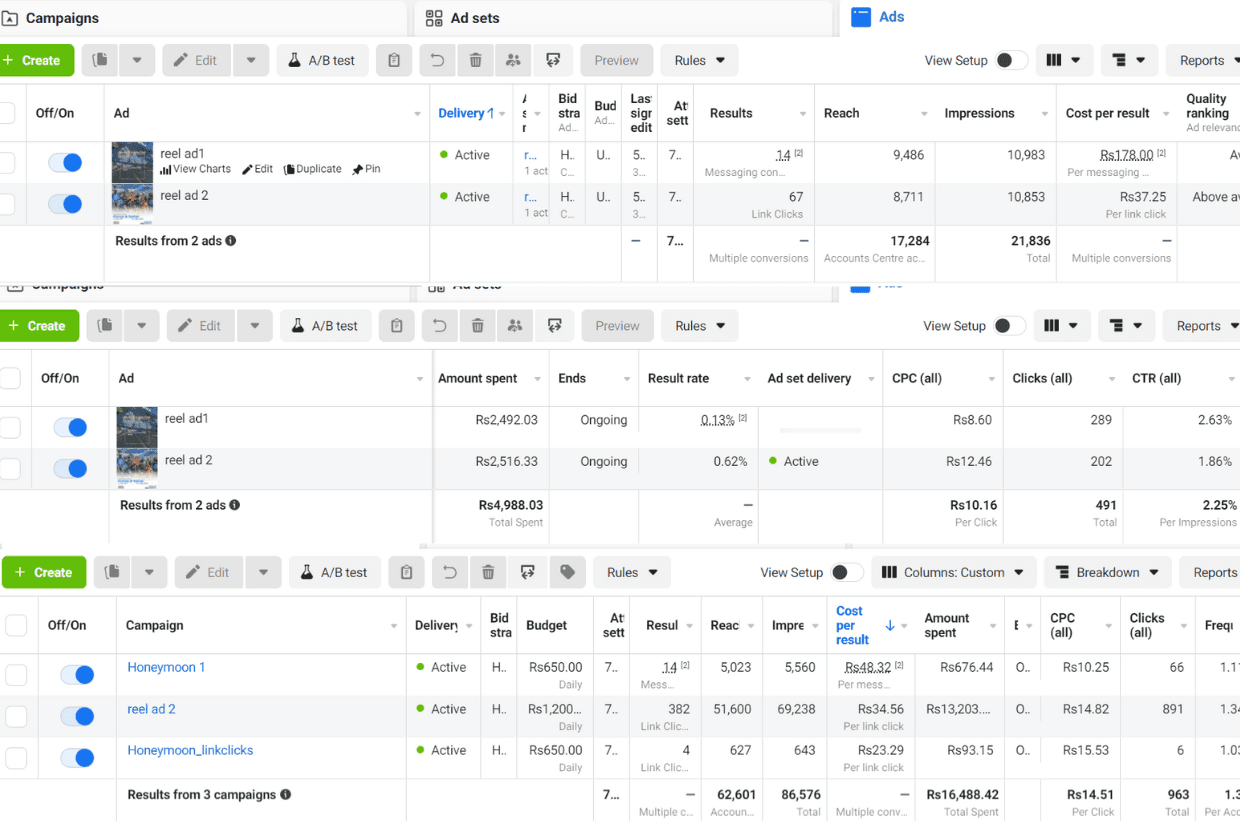Click duplicate icon in the top Ads toolbar
Image resolution: width=1240 pixels, height=821 pixels.
coord(100,60)
